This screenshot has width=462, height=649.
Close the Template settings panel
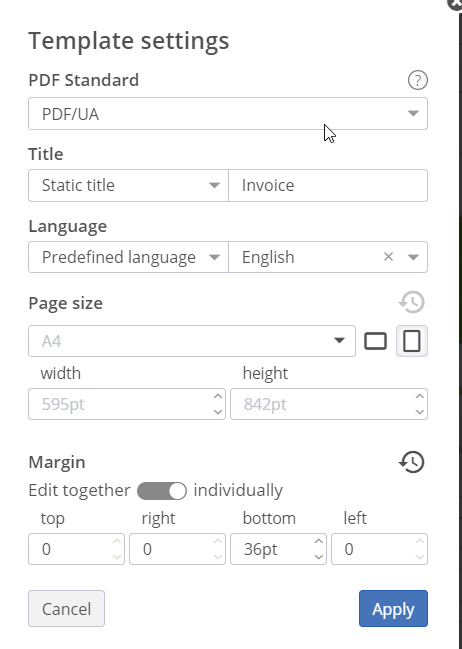(455, 3)
